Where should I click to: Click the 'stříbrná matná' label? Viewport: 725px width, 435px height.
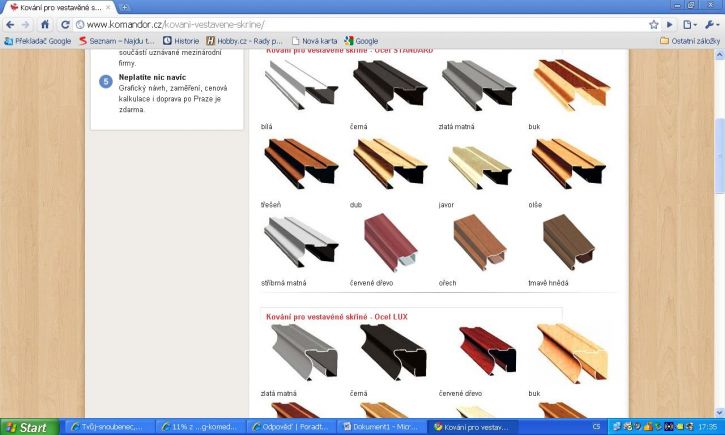pos(283,283)
